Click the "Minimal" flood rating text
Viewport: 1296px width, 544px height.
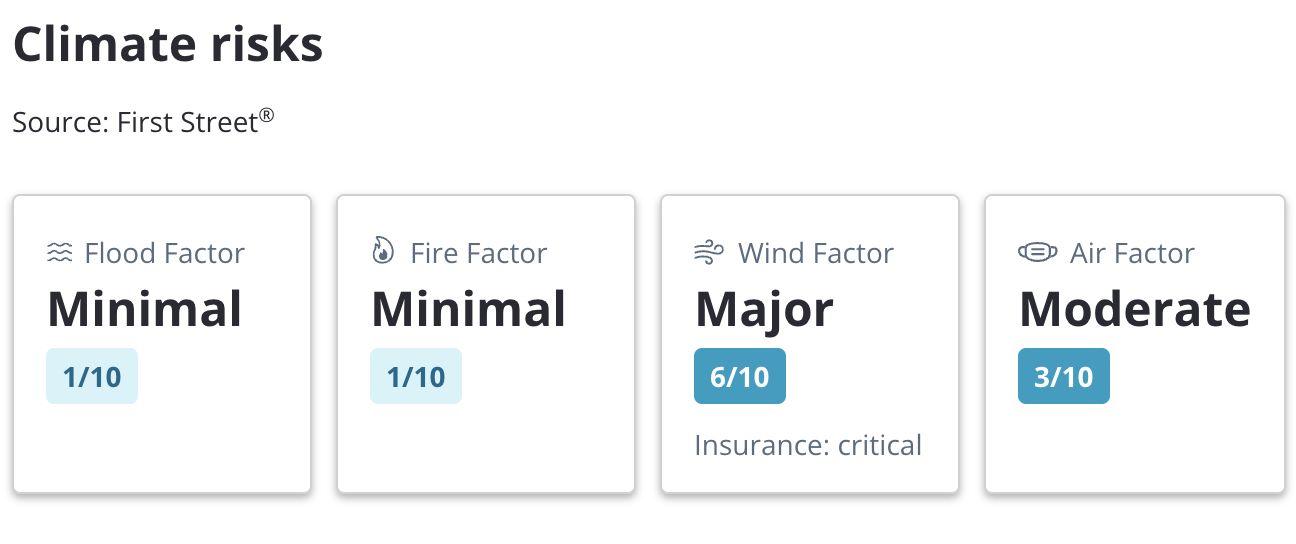(x=145, y=309)
